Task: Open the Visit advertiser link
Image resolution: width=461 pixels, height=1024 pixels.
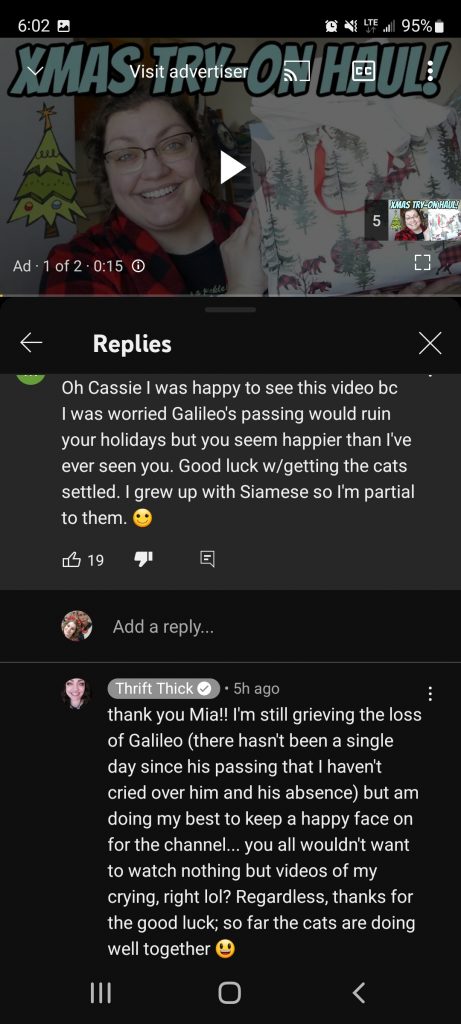Action: 189,71
